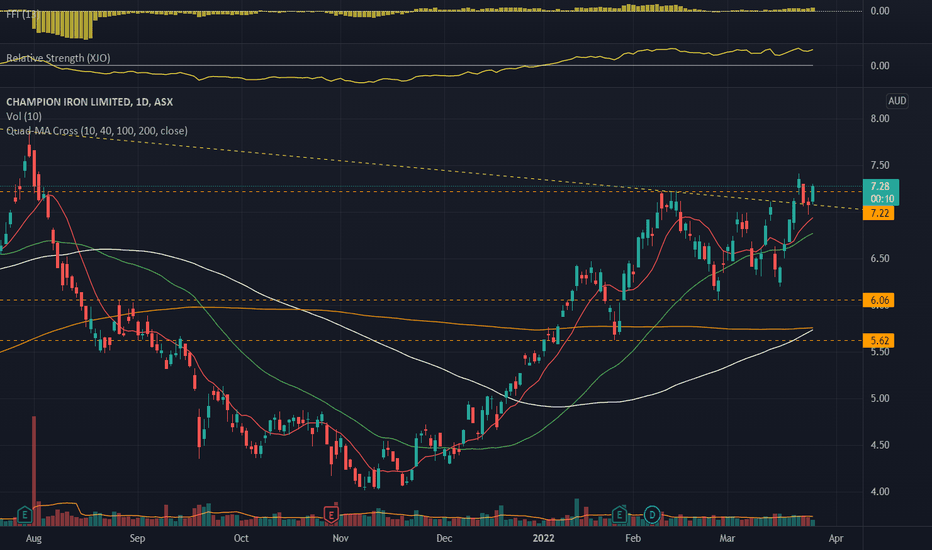Click the 2022 label on time axis
This screenshot has width=932, height=550.
543,538
